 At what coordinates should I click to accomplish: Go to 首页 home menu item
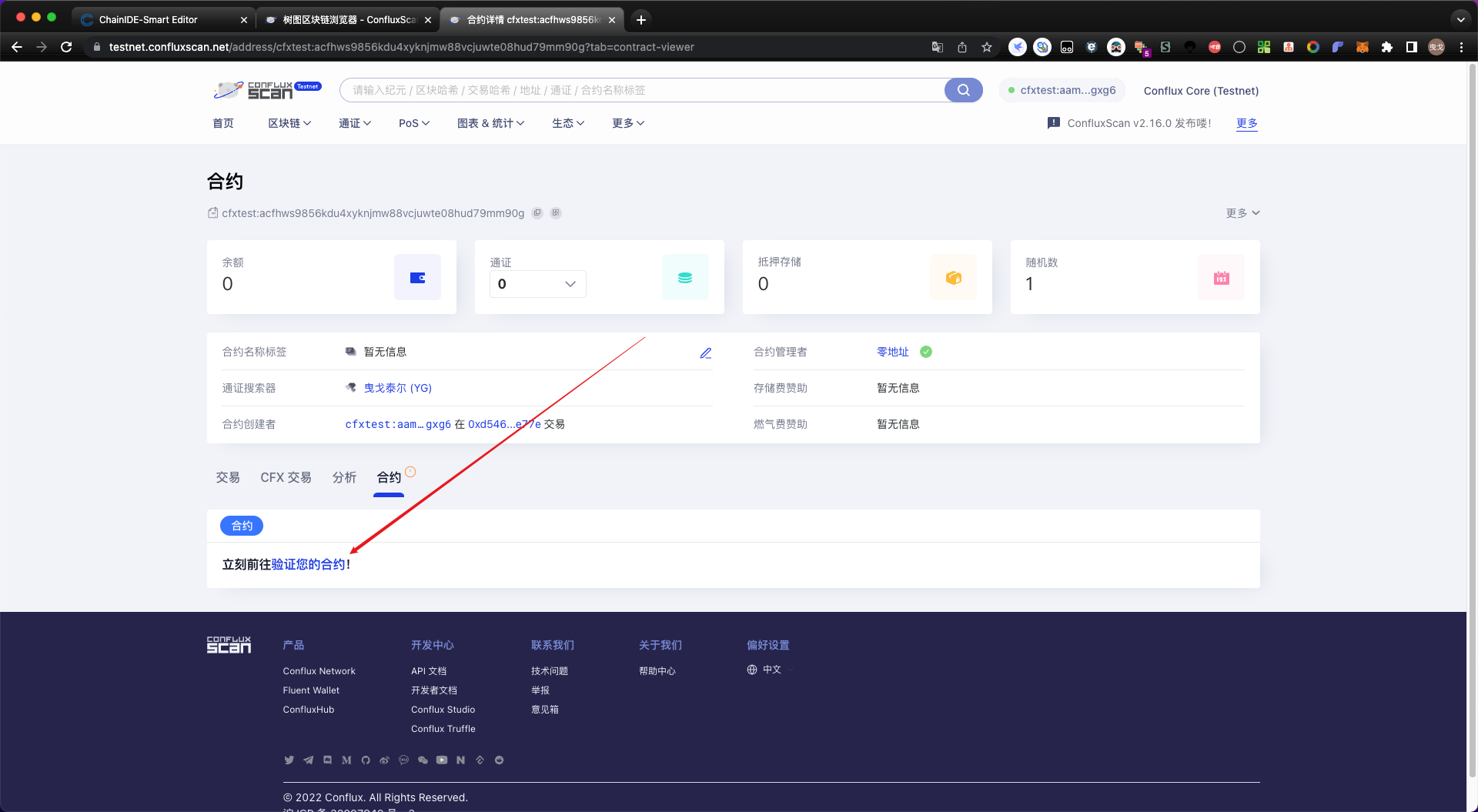pyautogui.click(x=223, y=123)
